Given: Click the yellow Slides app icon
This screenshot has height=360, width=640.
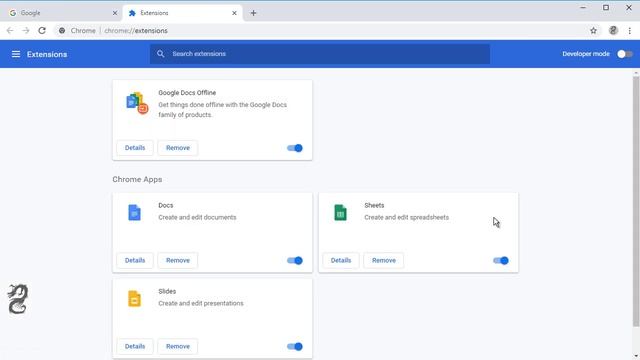Looking at the screenshot, I should [x=134, y=299].
